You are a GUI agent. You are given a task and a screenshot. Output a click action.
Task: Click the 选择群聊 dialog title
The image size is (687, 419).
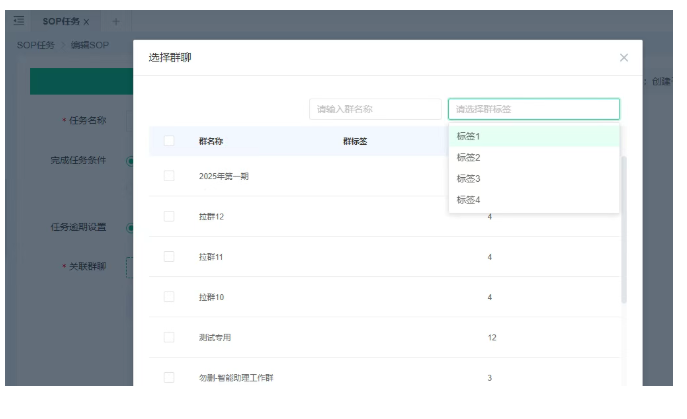170,57
